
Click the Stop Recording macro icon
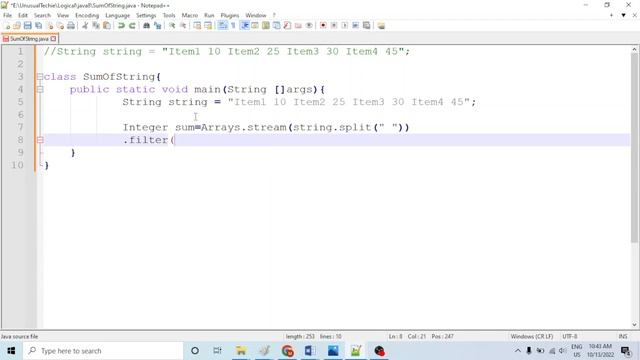click(x=334, y=26)
